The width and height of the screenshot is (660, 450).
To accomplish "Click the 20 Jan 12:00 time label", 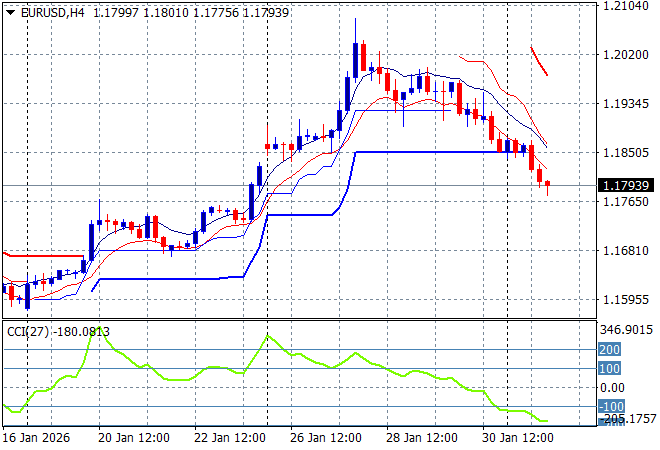I will tap(134, 438).
